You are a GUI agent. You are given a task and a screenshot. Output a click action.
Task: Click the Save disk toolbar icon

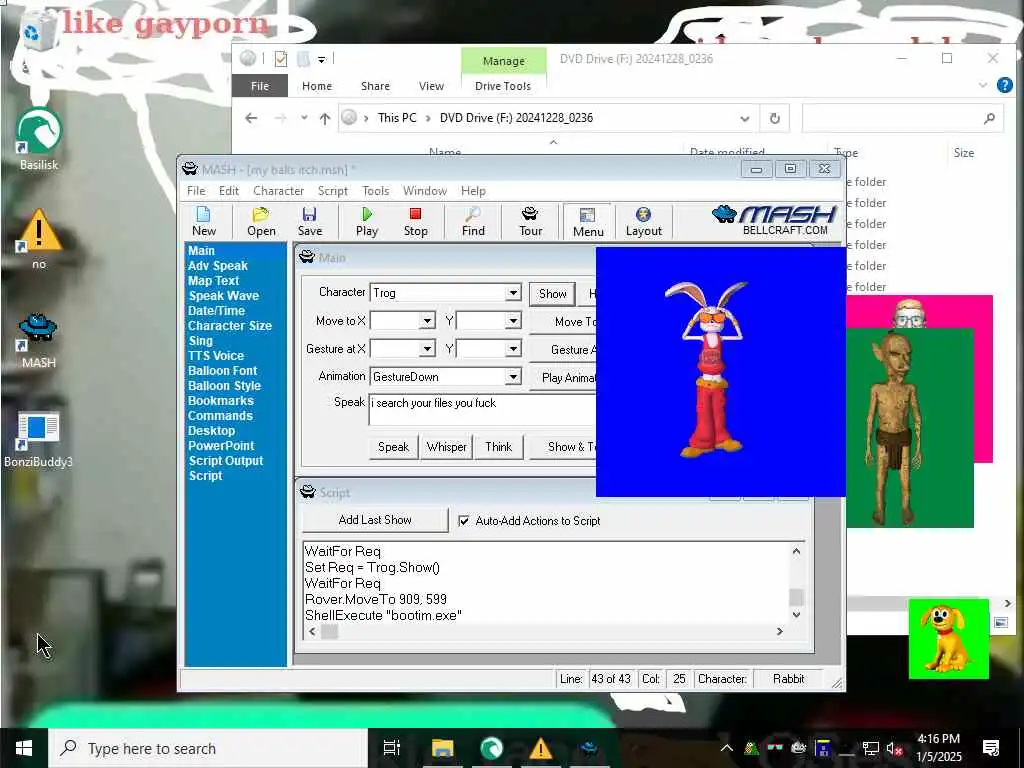pyautogui.click(x=310, y=221)
